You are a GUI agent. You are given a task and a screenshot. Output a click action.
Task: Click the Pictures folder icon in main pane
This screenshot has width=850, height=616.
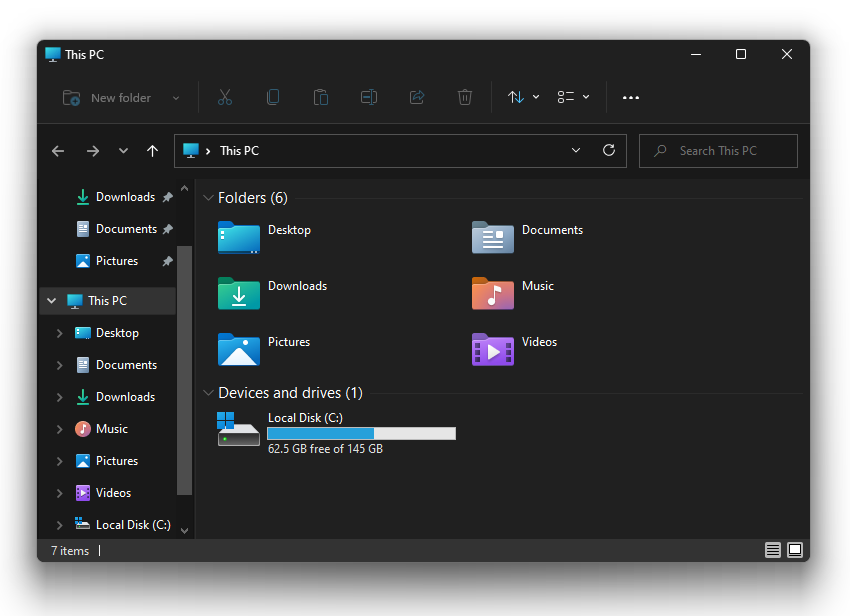[x=239, y=349]
